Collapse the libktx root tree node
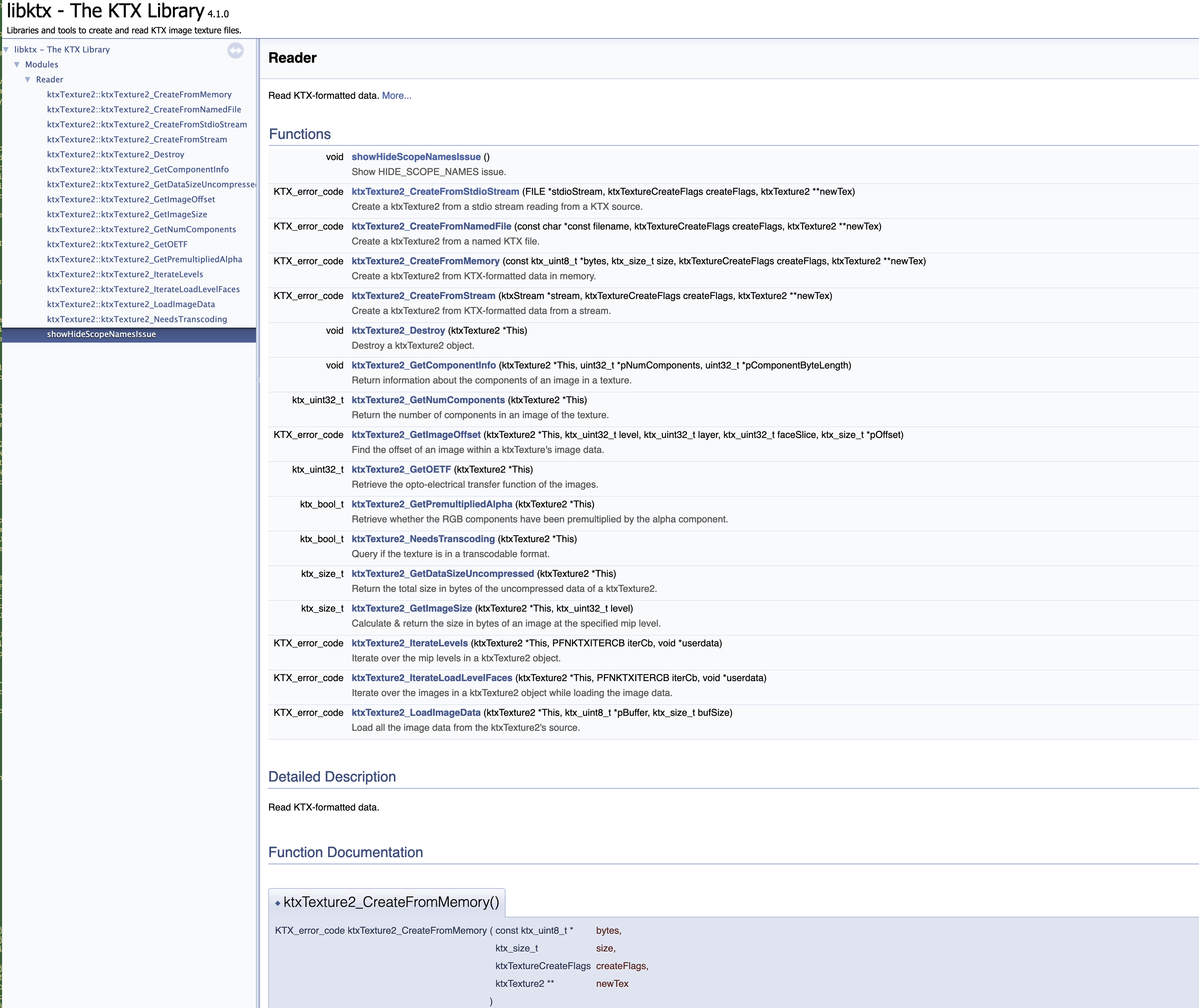This screenshot has height=1008, width=1199. point(6,50)
